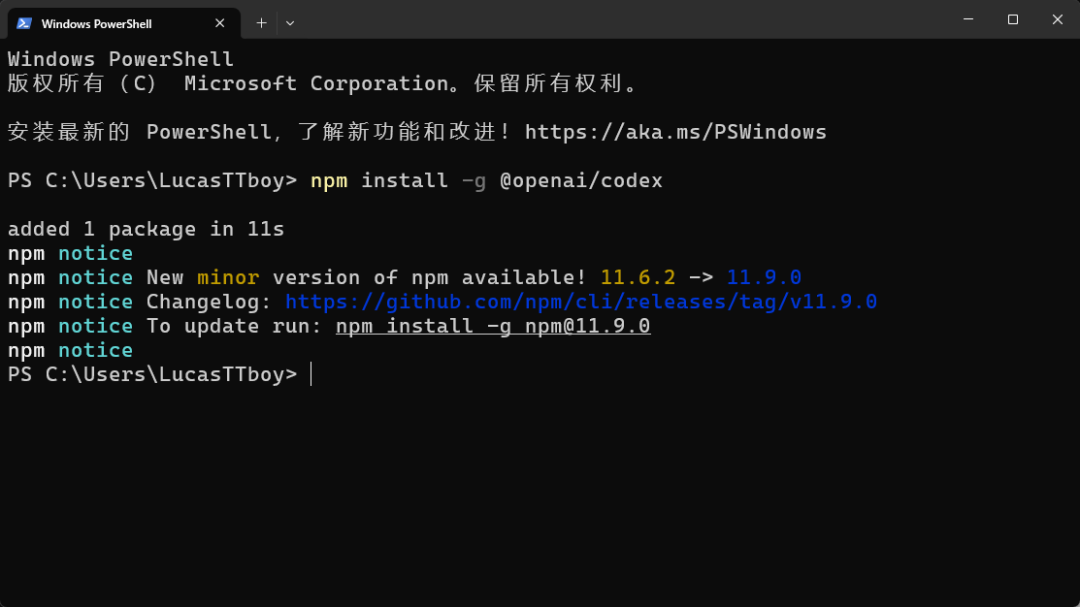Click the "added 1 package in 11s" line
Screen dimensions: 1080x607
pyautogui.click(x=146, y=229)
